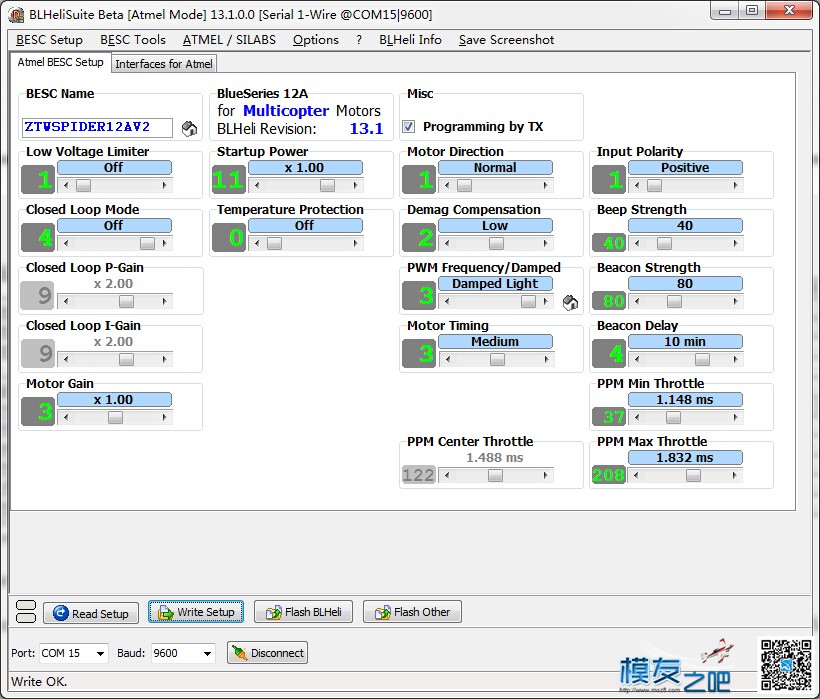The height and width of the screenshot is (699, 820).
Task: Click 'Write OK.' status bar text
Action: [39, 682]
